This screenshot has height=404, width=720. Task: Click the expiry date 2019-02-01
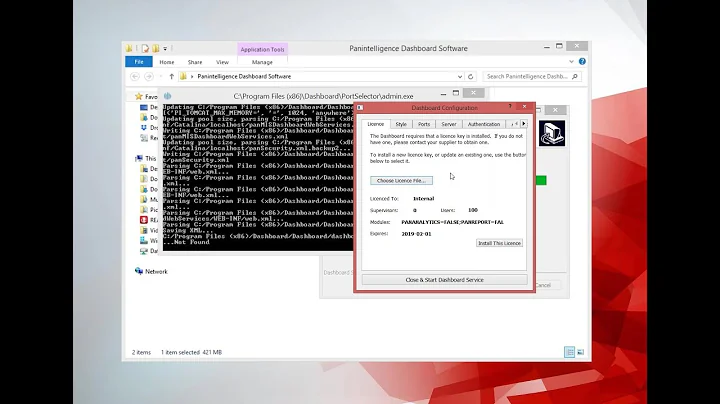[416, 234]
